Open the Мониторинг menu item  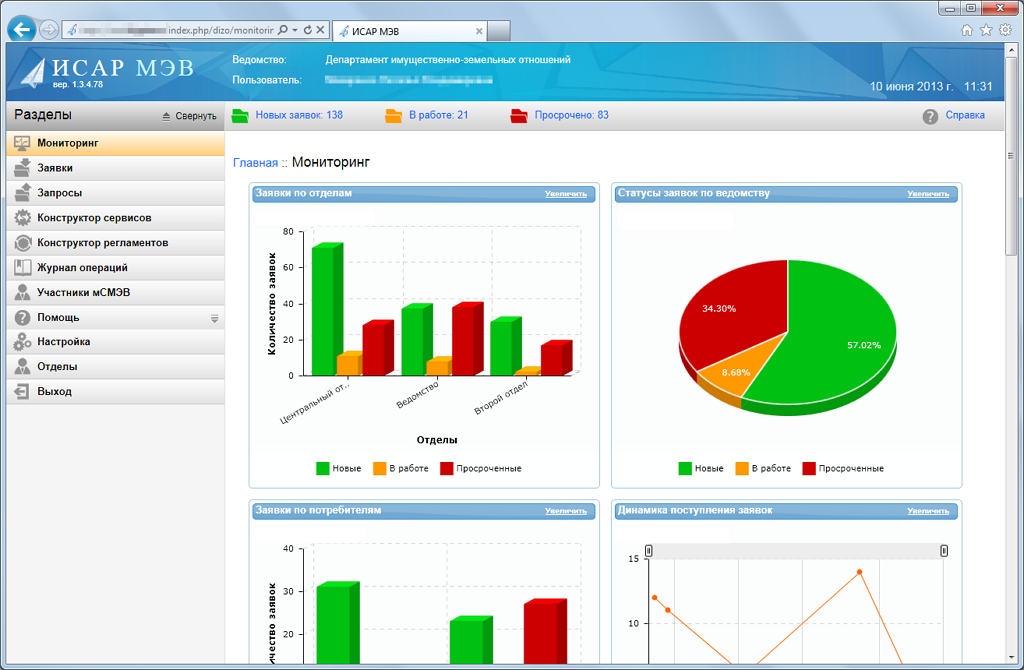tap(116, 143)
